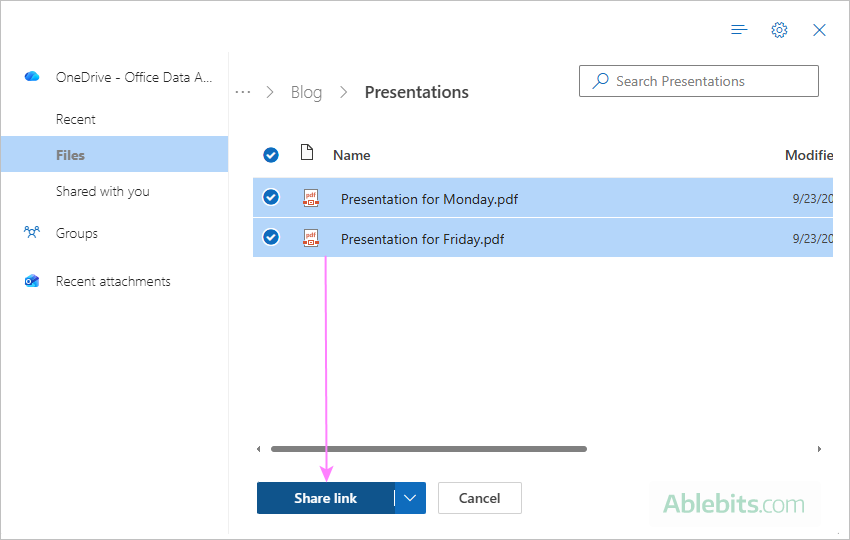Screen dimensions: 850x540
Task: Go to Blog folder in breadcrumb
Action: [x=306, y=92]
